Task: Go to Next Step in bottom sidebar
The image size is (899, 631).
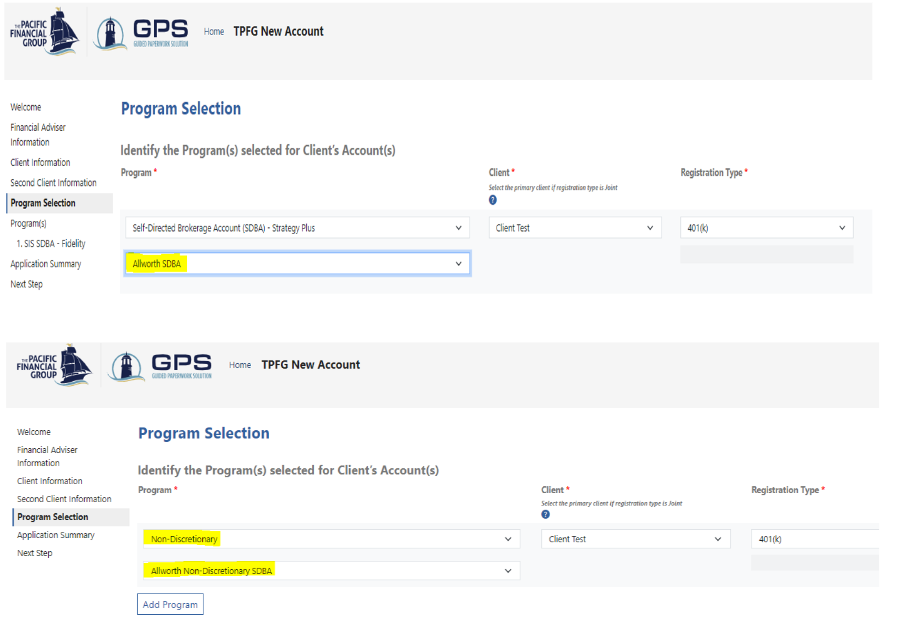Action: (x=34, y=553)
